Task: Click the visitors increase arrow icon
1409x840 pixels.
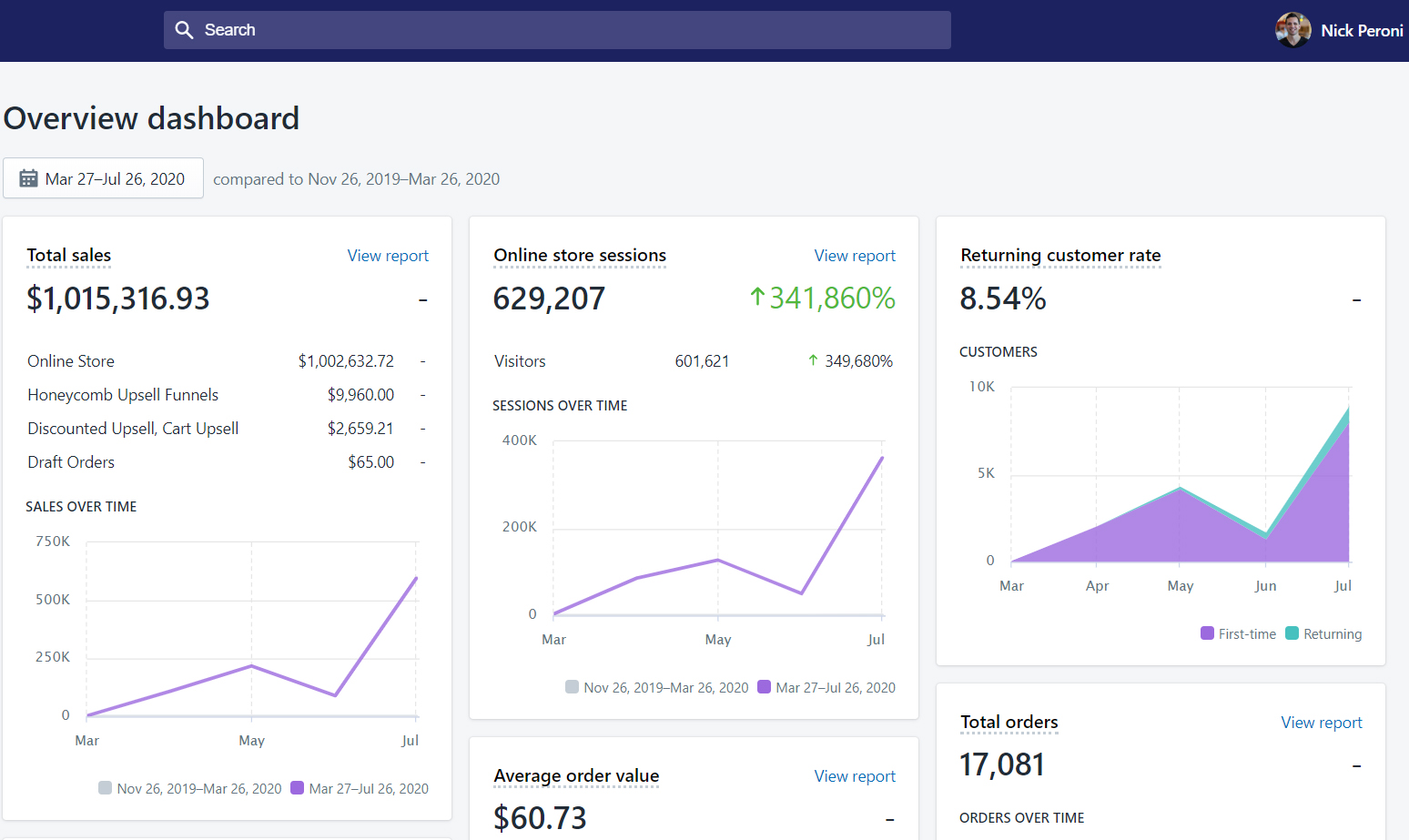Action: pos(813,360)
